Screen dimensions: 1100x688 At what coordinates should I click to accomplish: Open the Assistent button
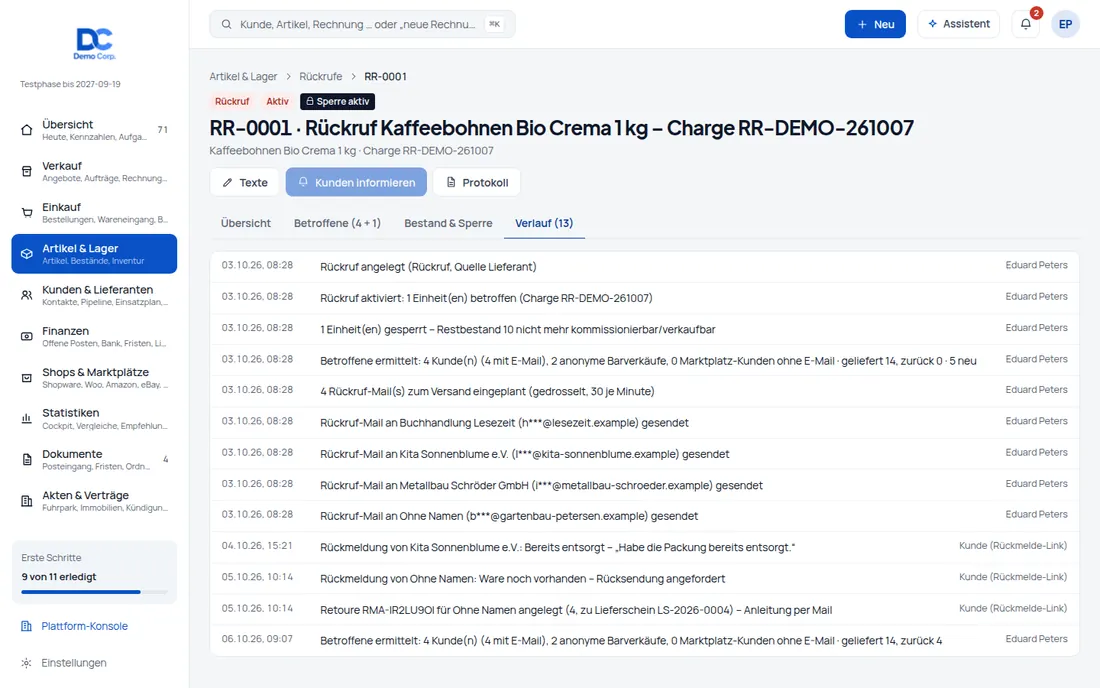point(958,24)
